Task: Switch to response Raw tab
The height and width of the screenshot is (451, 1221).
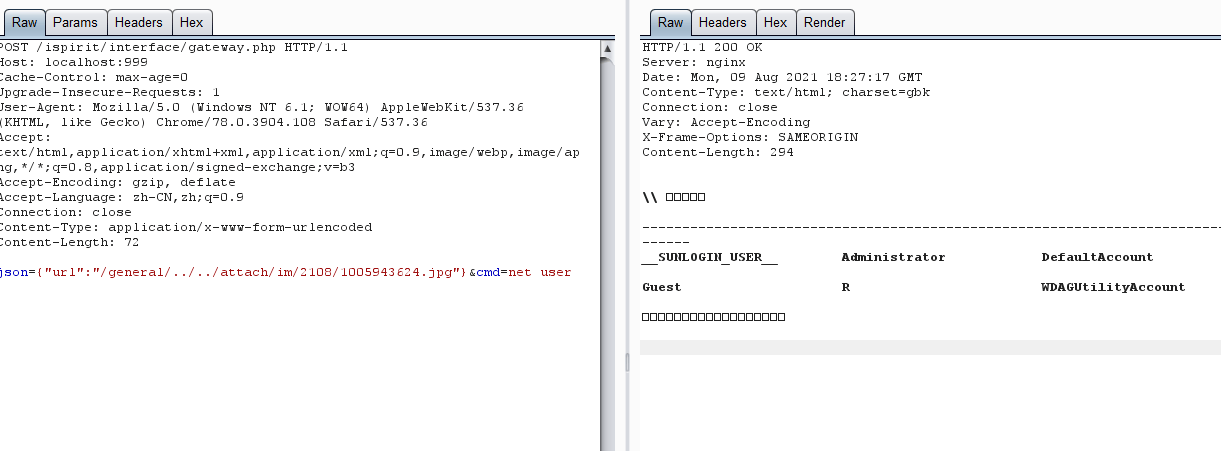Action: click(670, 22)
